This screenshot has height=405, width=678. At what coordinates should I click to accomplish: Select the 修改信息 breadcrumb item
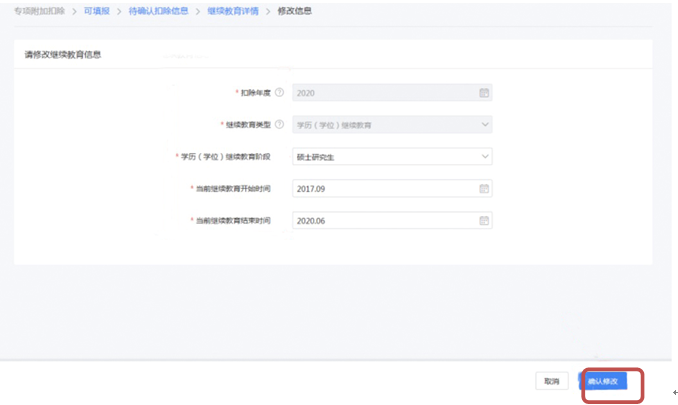tap(295, 11)
